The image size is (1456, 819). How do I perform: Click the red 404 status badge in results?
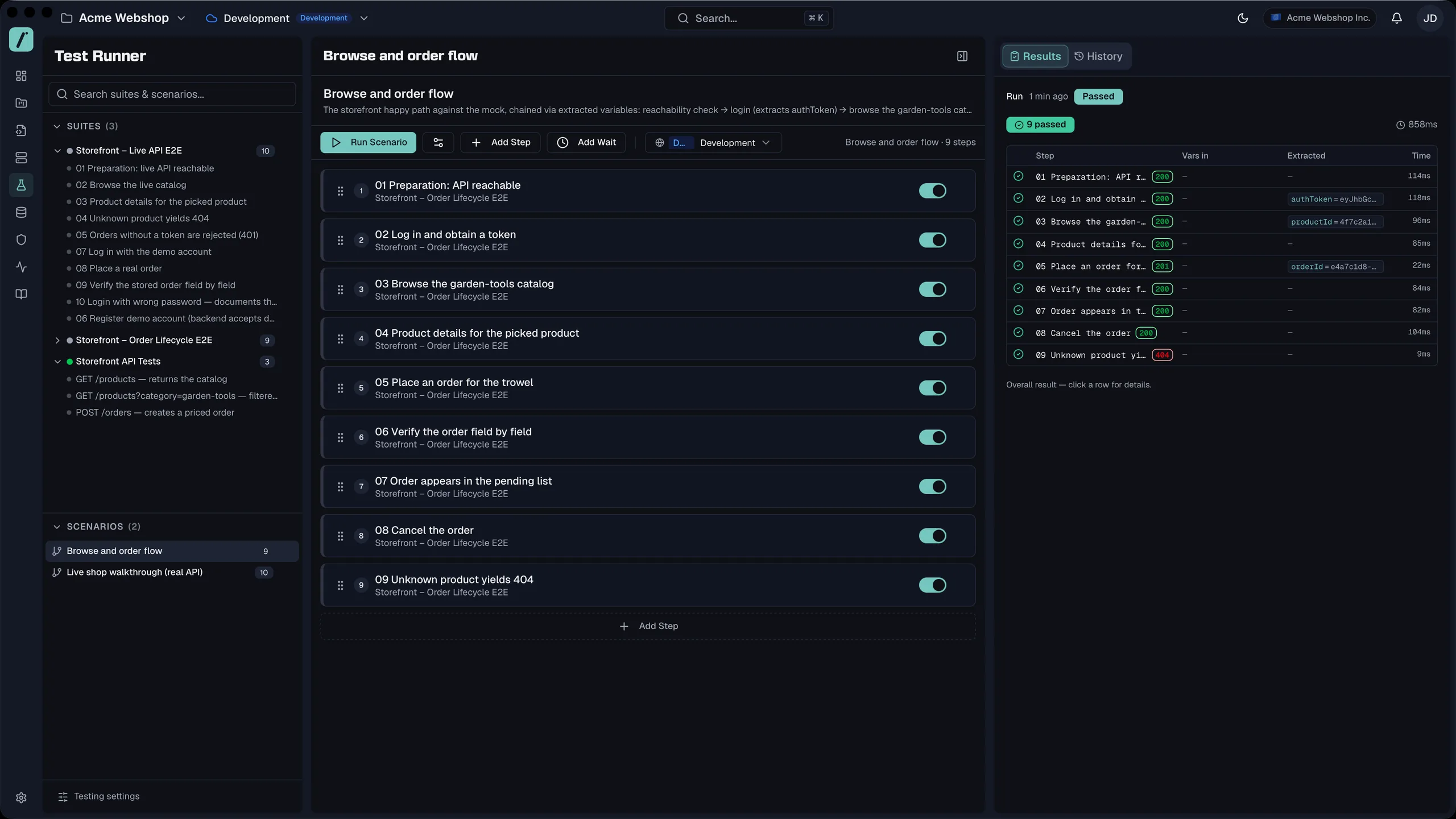(x=1162, y=355)
